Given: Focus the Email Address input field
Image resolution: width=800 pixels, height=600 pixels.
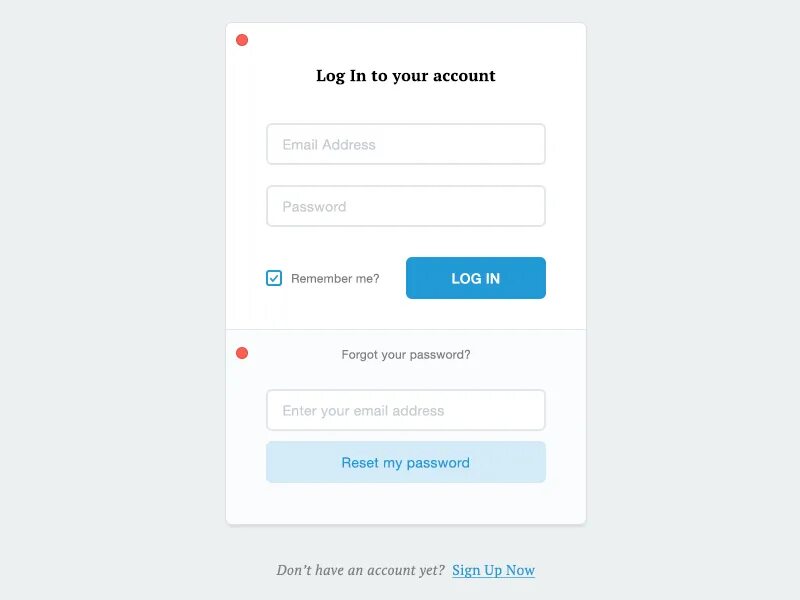Looking at the screenshot, I should (x=406, y=144).
